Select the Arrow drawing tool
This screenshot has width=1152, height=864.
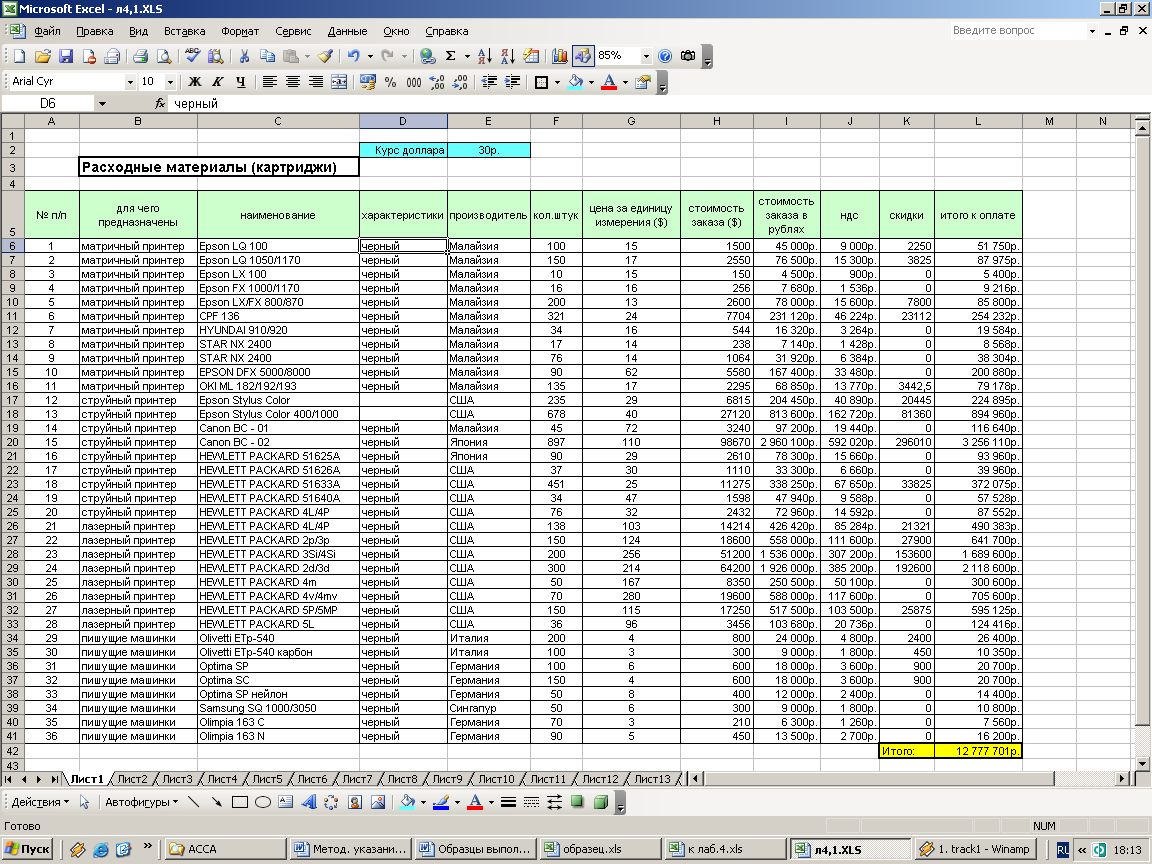click(216, 802)
